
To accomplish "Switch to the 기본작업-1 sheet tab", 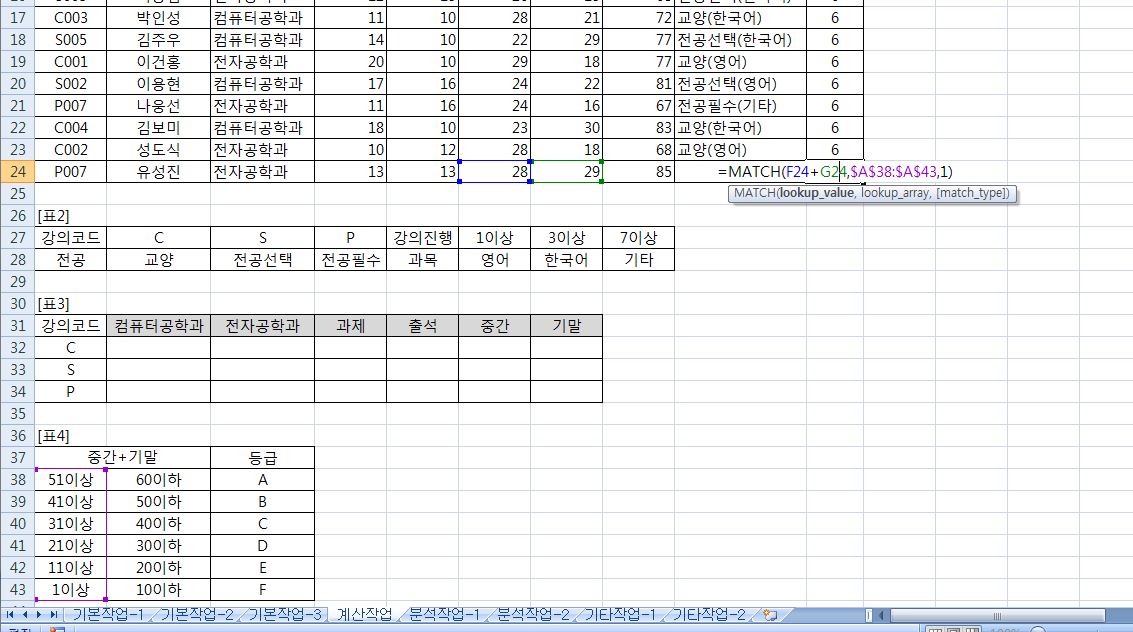I will pos(106,614).
